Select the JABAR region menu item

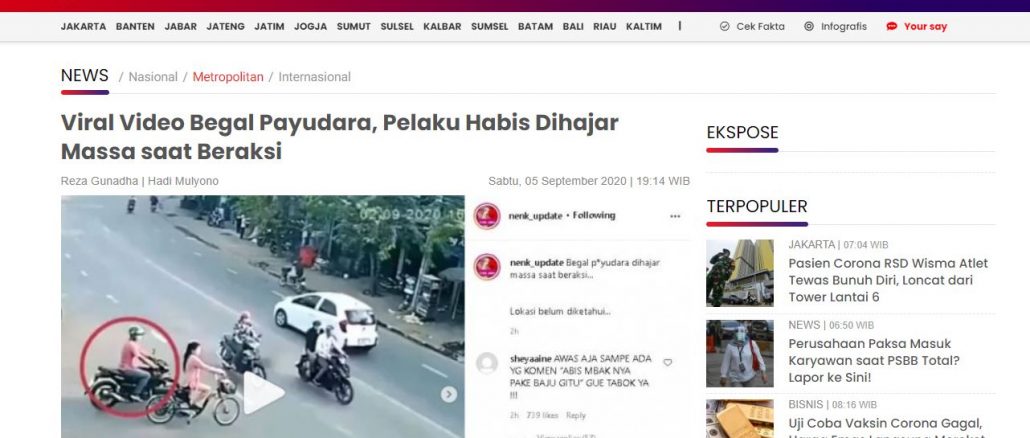pyautogui.click(x=181, y=27)
